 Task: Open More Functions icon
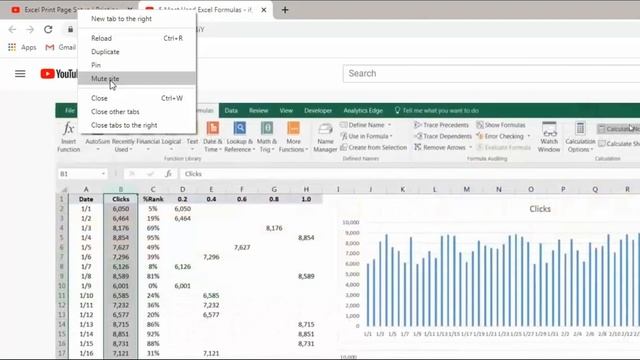(293, 128)
